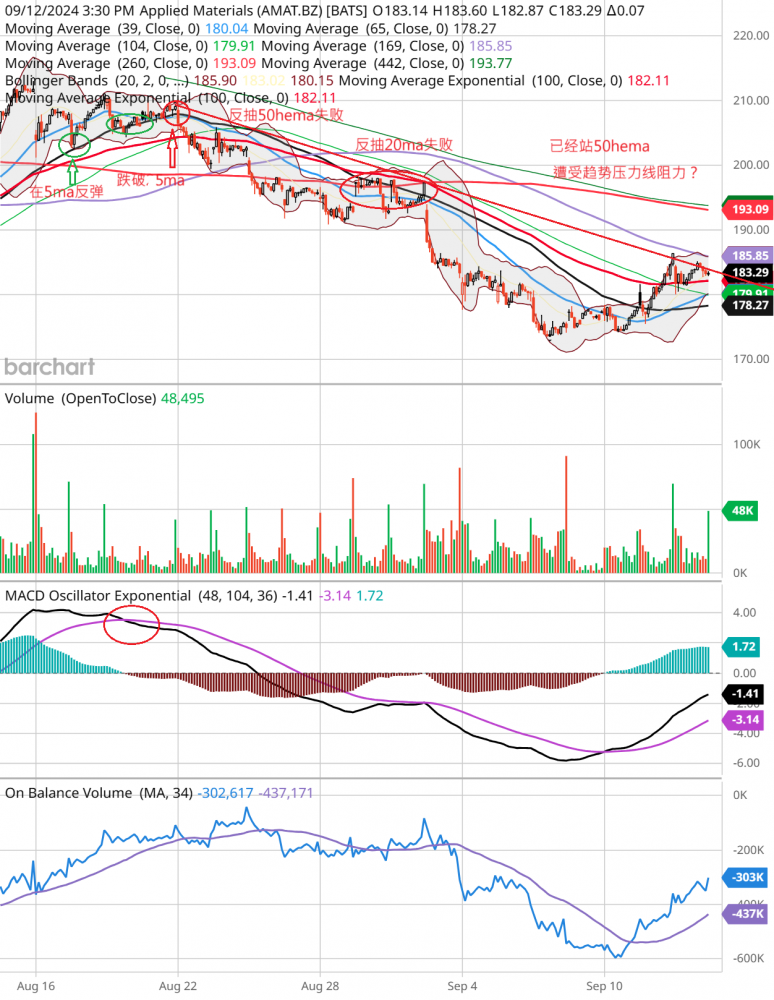
Task: Click the Aug 22 date axis label
Action: tap(177, 983)
